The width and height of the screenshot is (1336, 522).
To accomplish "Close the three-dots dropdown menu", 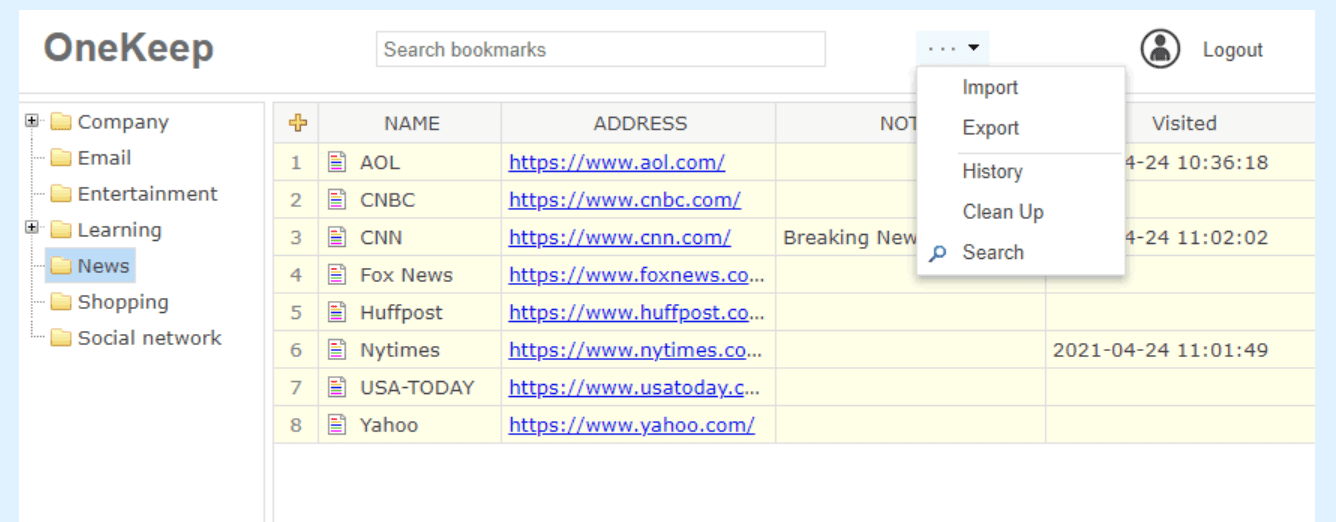I will pos(952,49).
